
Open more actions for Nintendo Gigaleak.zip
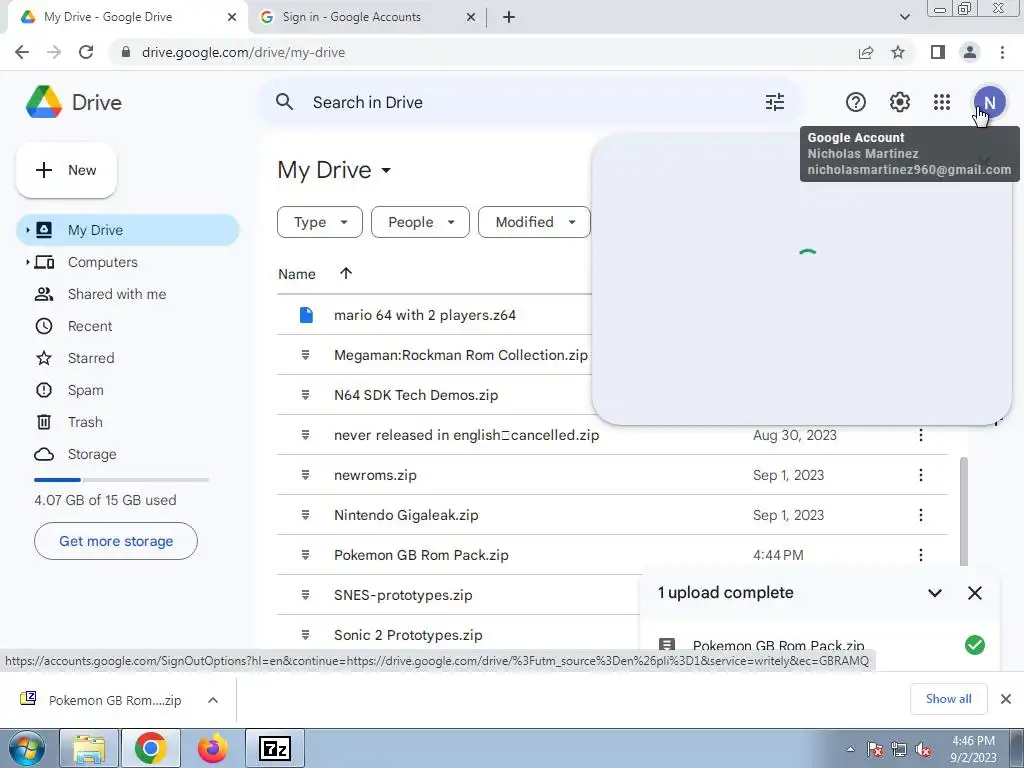pyautogui.click(x=921, y=515)
